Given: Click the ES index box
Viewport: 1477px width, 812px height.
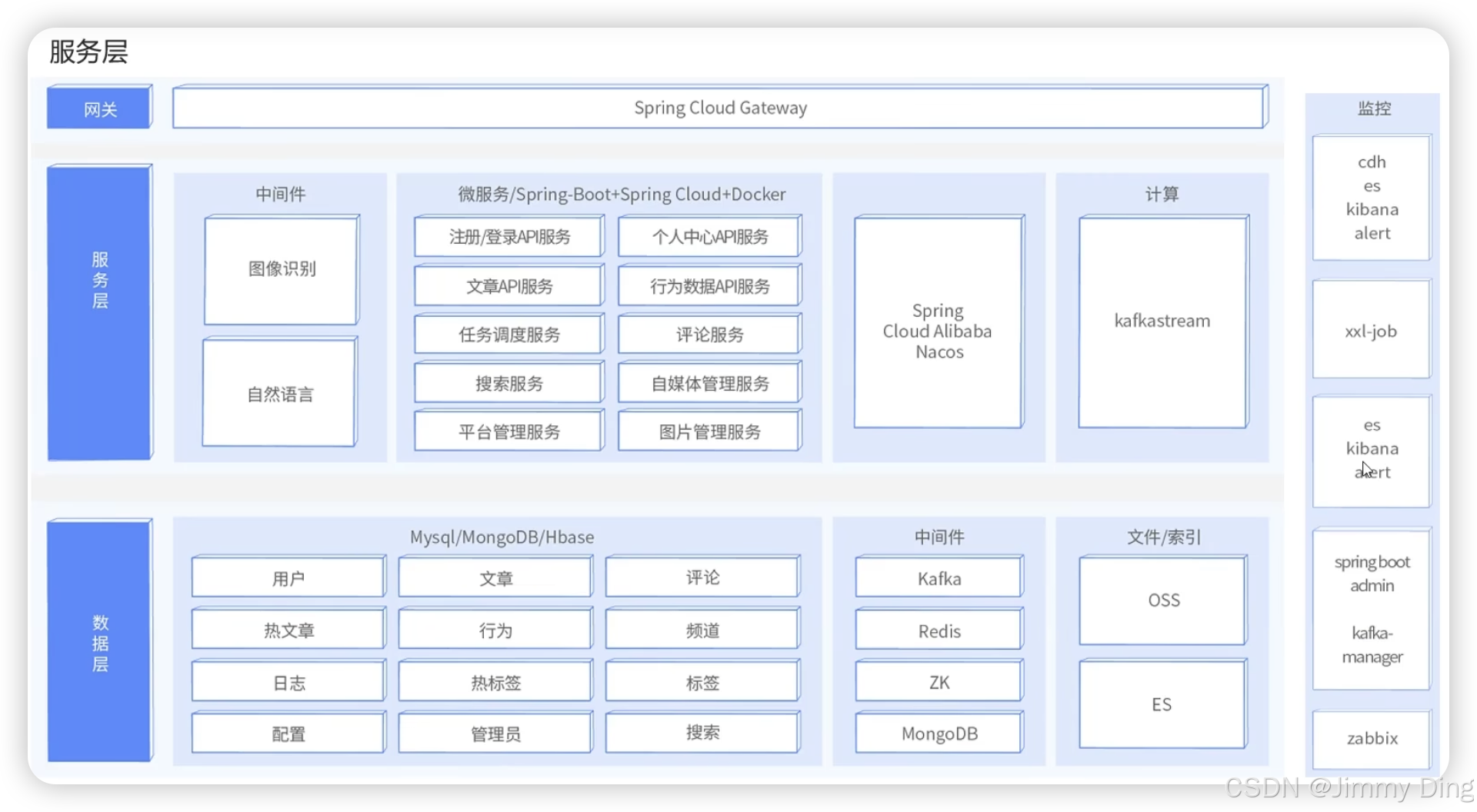Looking at the screenshot, I should coord(1163,704).
